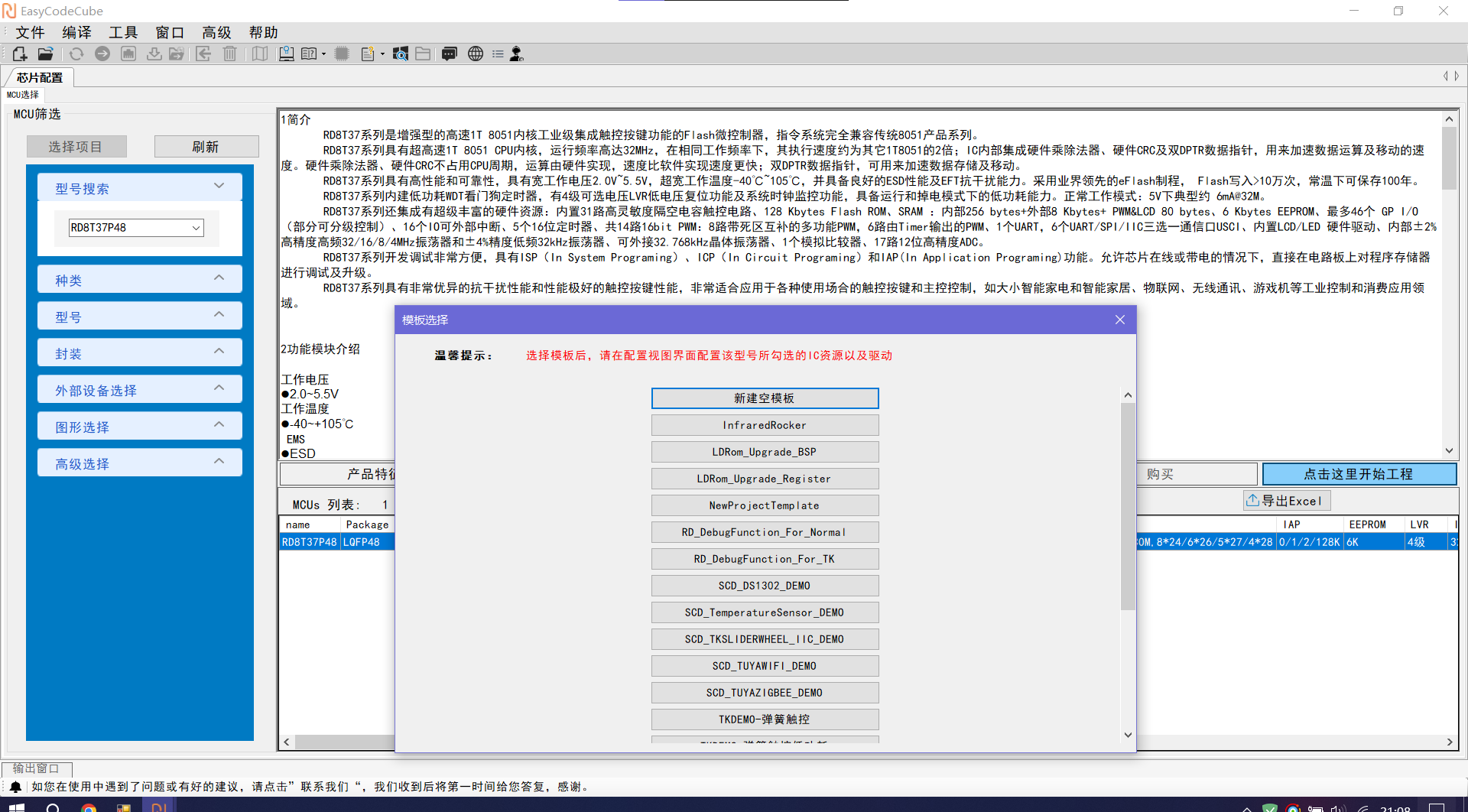1468x812 pixels.
Task: Click the MCU table scroll-left arrow
Action: click(x=287, y=742)
